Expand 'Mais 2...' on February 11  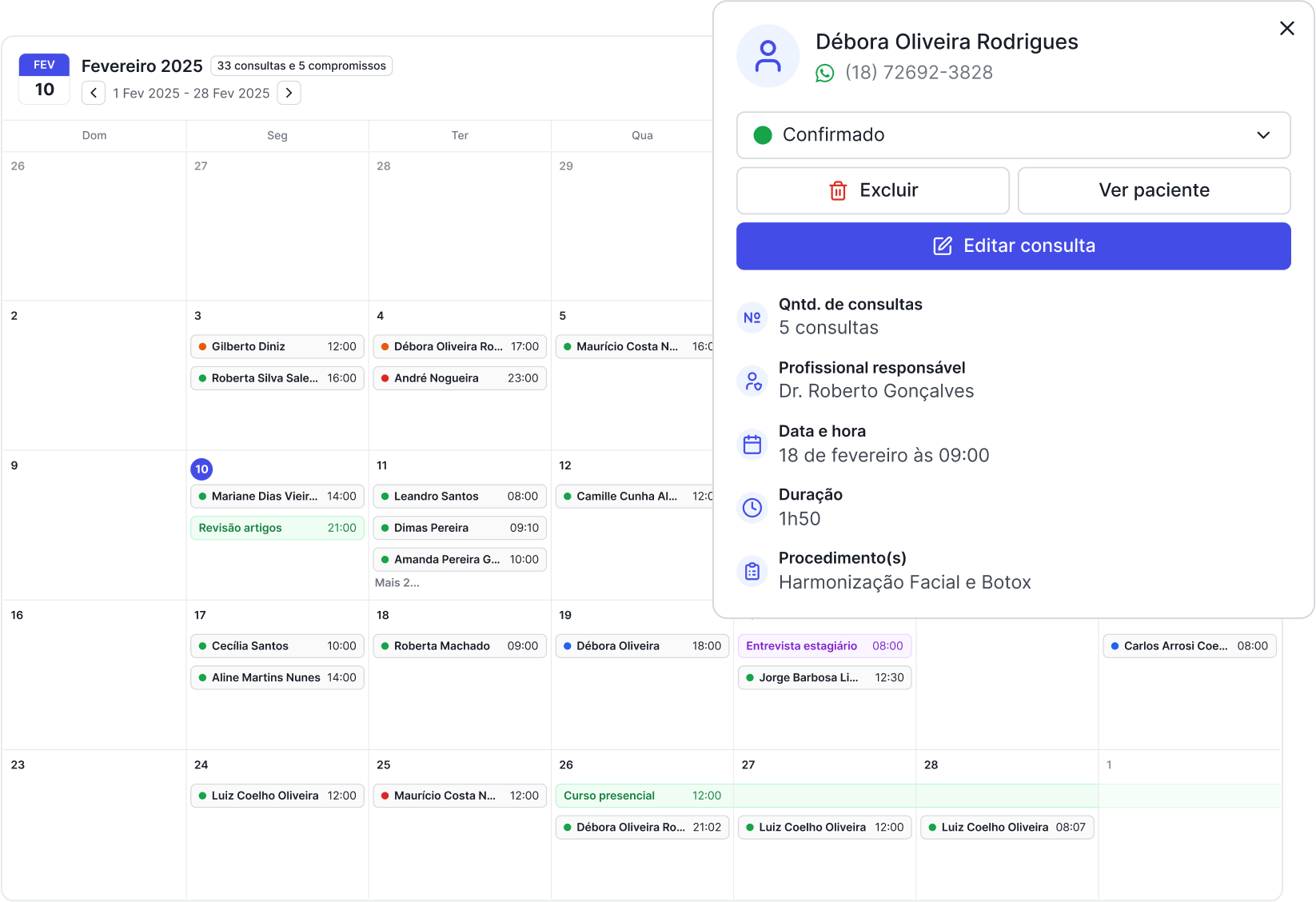click(397, 582)
